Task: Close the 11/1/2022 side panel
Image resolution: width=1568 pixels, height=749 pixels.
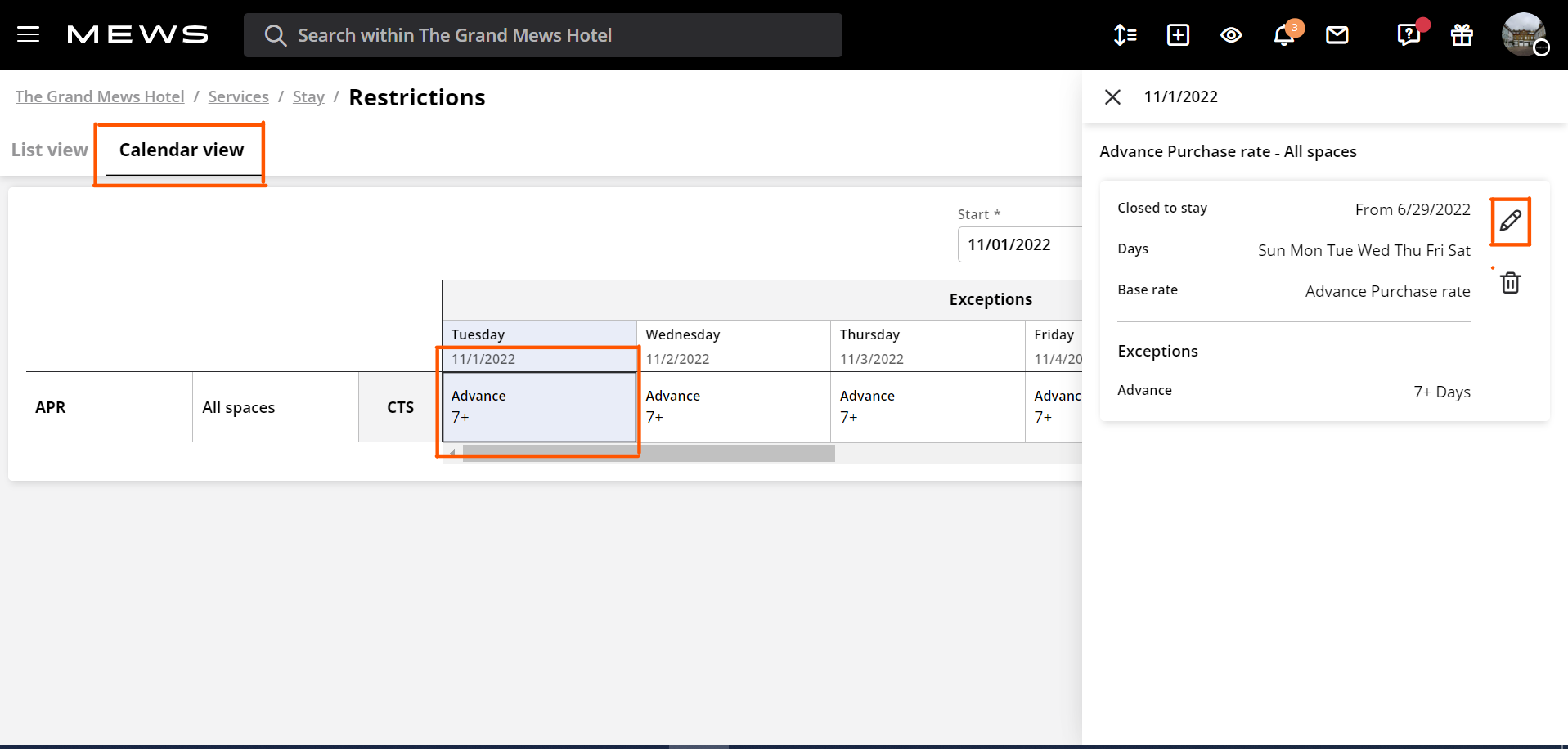Action: coord(1112,97)
